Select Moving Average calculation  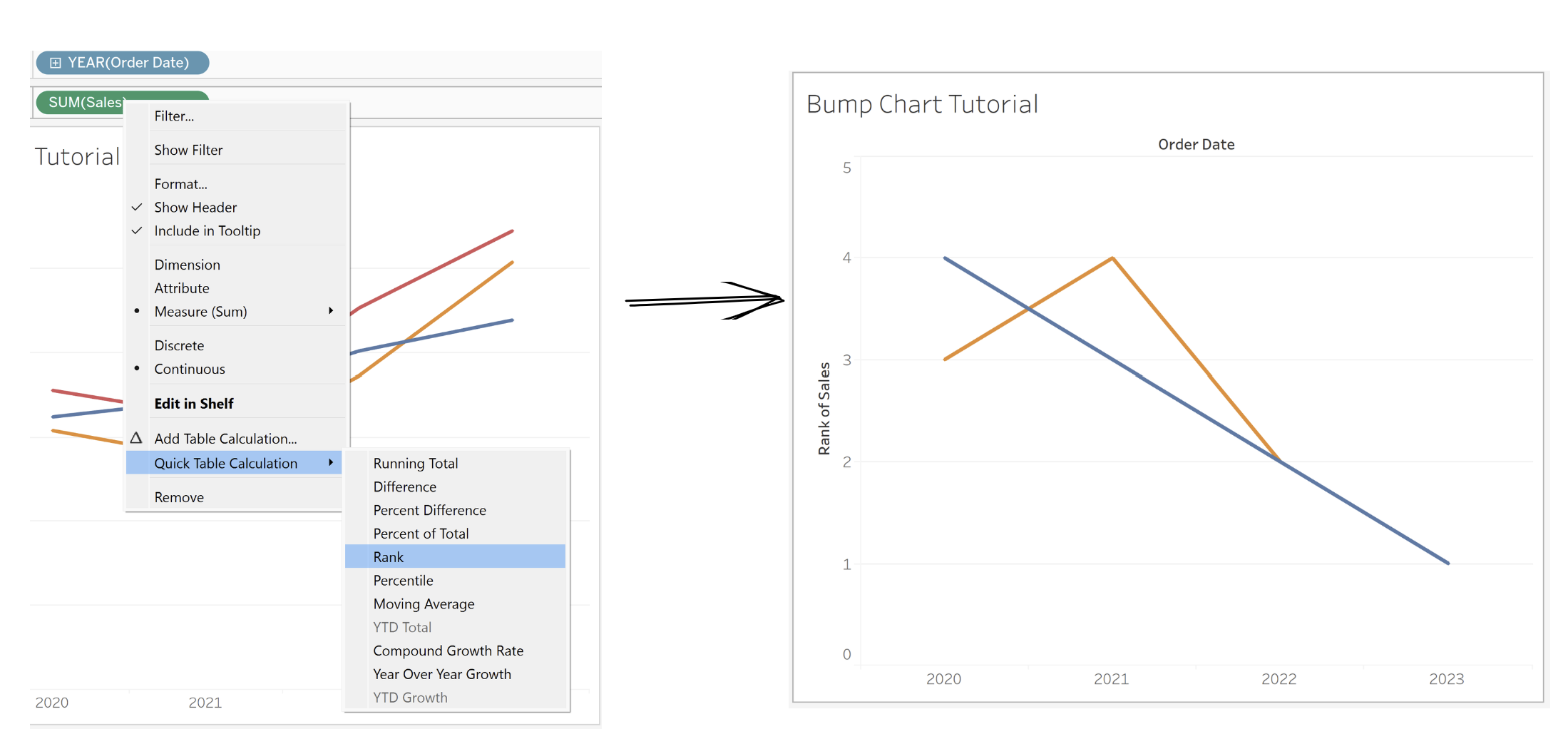coord(424,604)
